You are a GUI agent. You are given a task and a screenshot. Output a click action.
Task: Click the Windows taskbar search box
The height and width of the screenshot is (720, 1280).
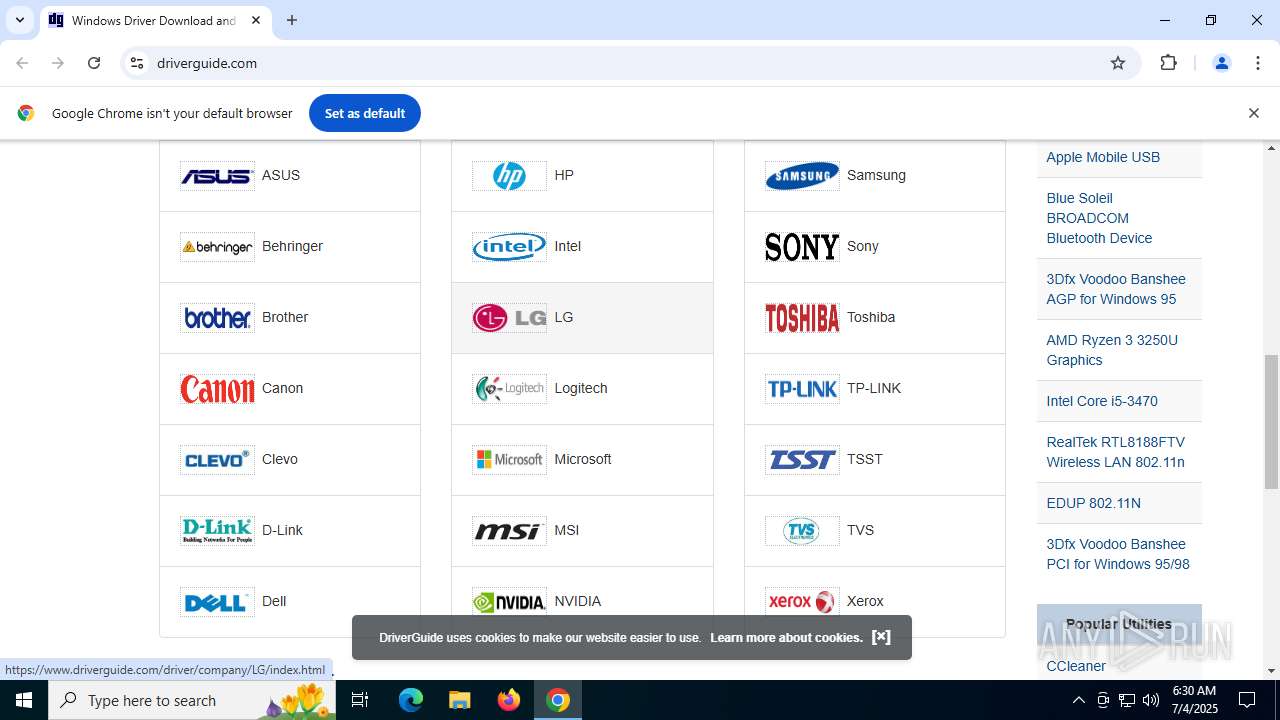click(194, 700)
